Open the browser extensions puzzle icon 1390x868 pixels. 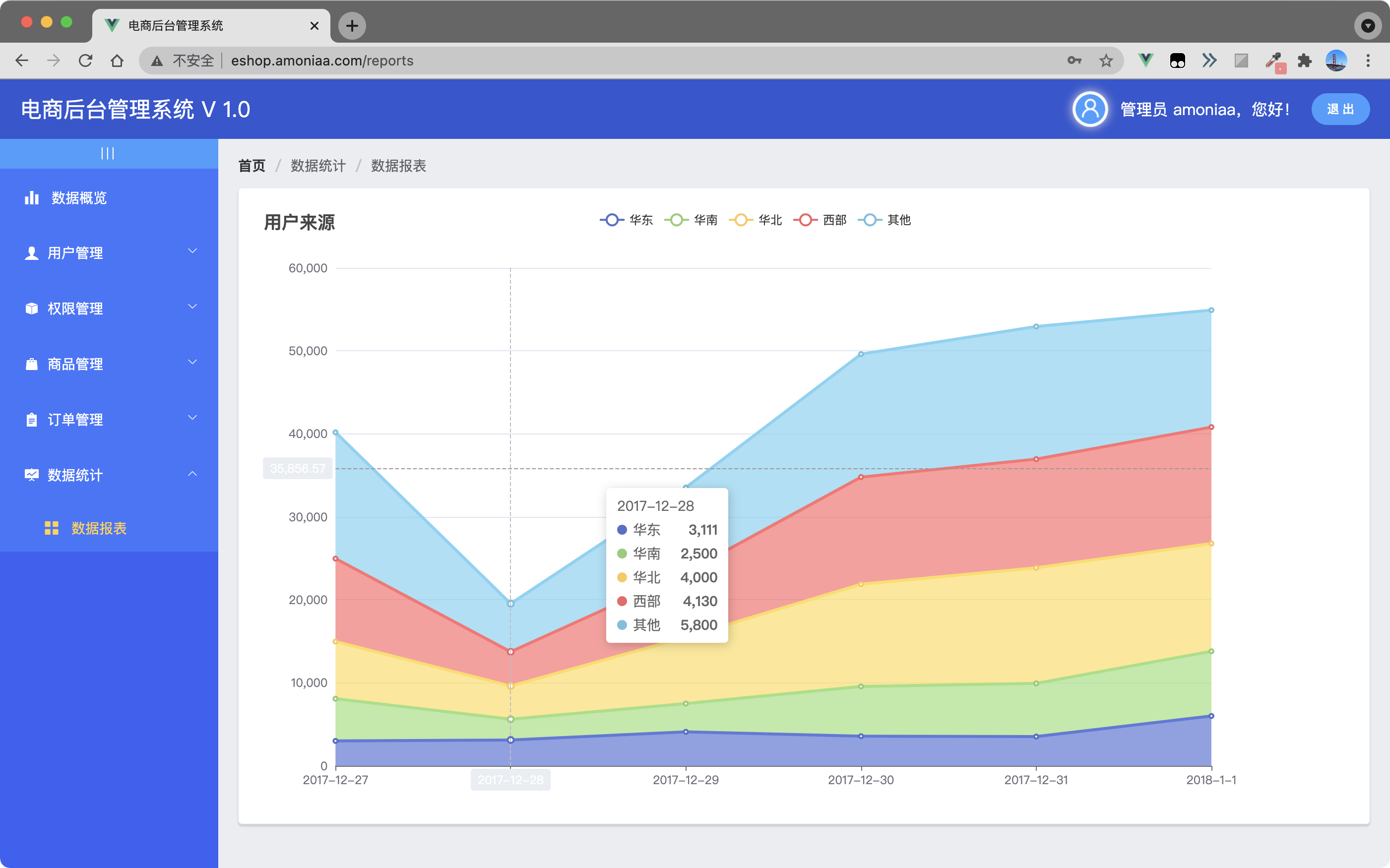(x=1305, y=61)
